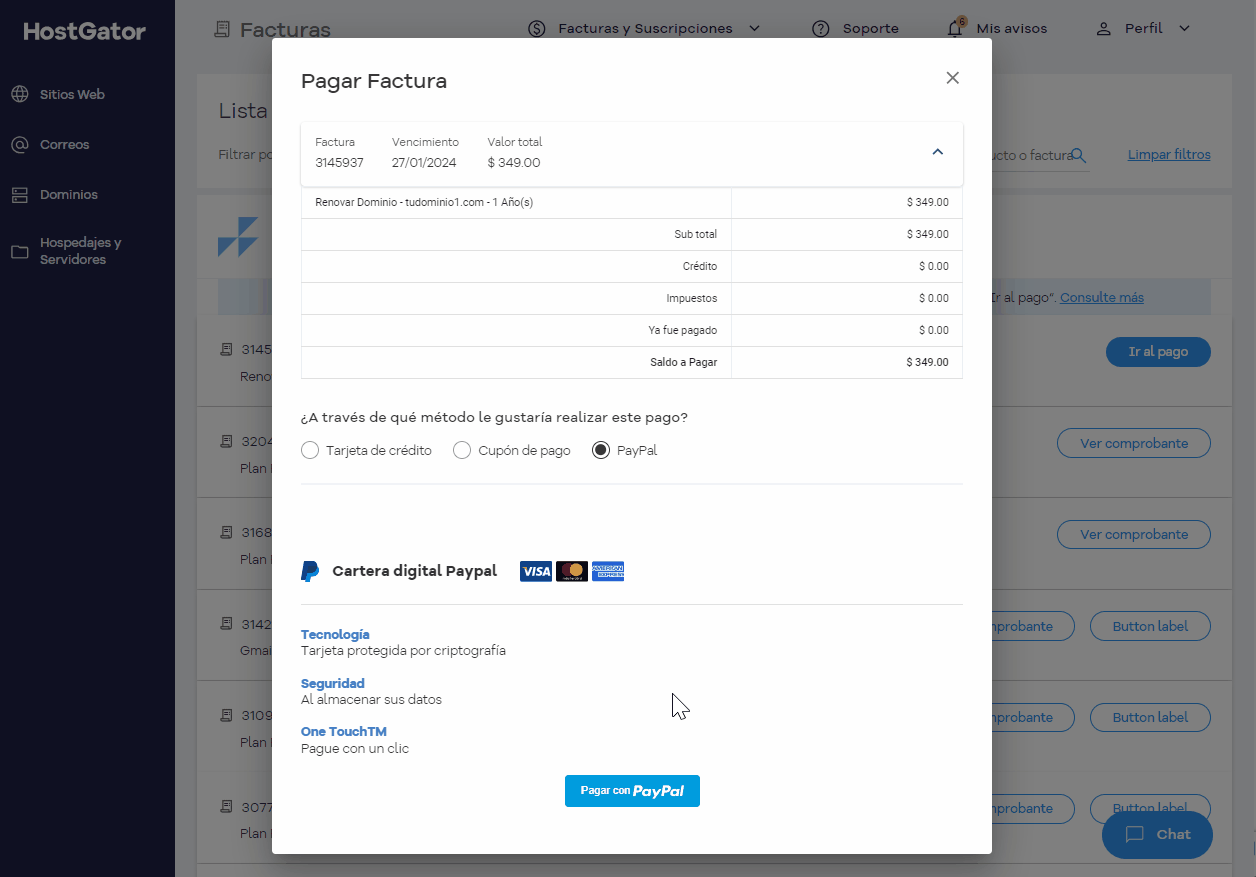Click the One TouchTM heading
This screenshot has height=877, width=1256.
tap(344, 732)
